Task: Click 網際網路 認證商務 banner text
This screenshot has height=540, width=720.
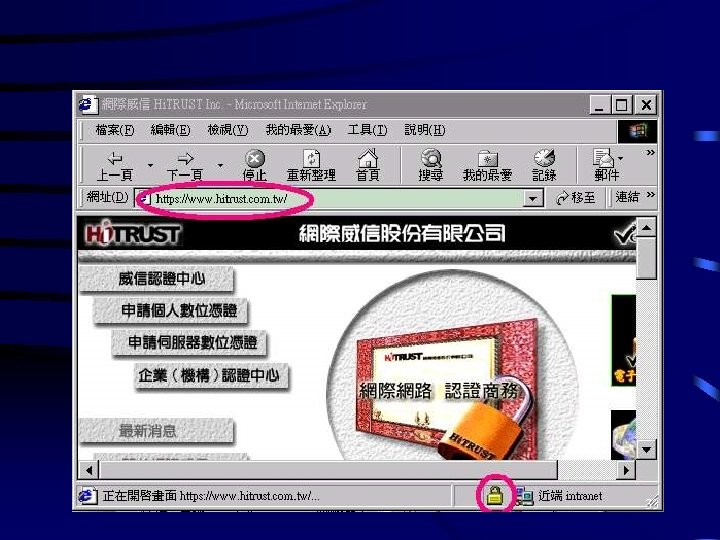Action: click(439, 391)
